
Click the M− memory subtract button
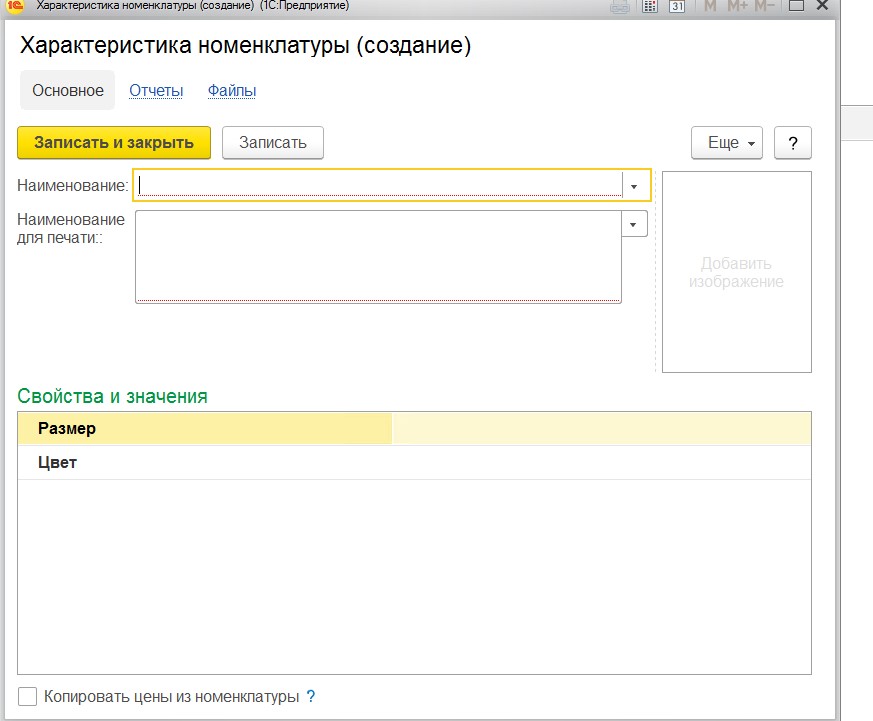765,6
